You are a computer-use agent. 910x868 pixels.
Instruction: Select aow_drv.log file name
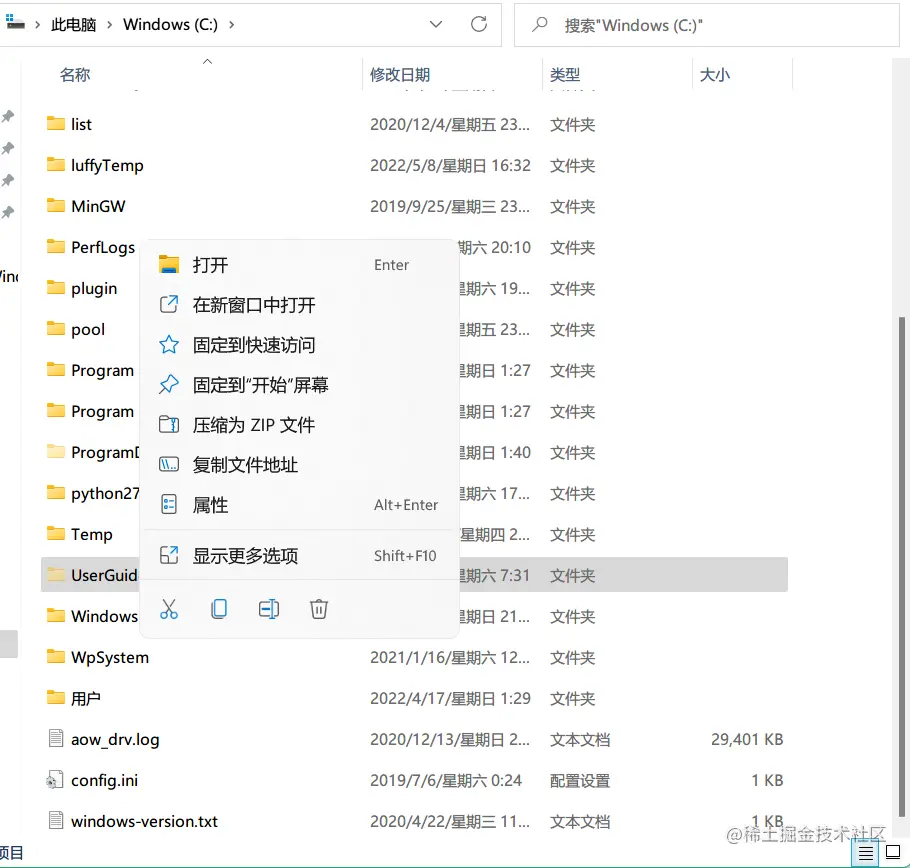coord(115,740)
